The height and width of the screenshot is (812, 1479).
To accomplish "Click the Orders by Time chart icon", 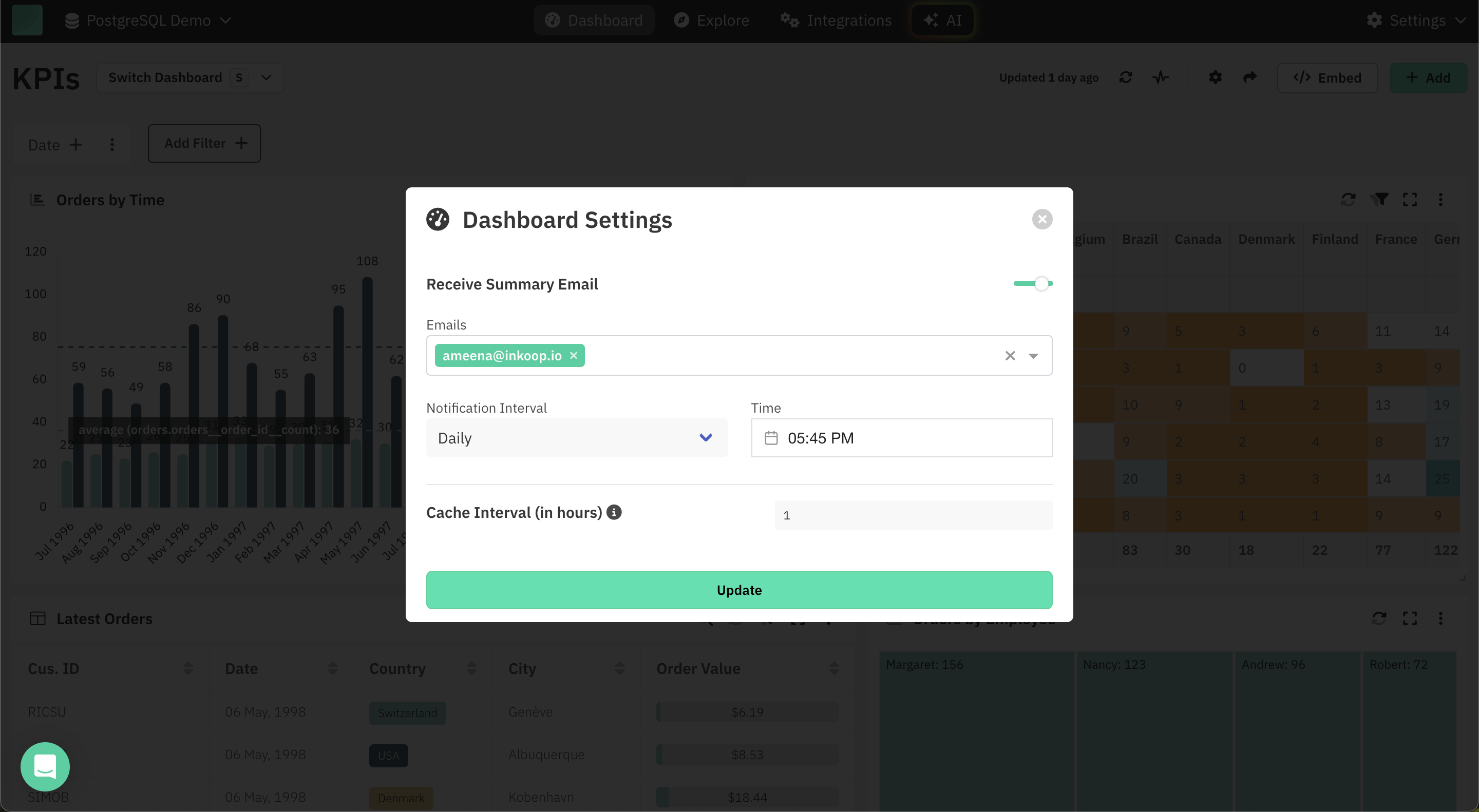I will coord(37,200).
